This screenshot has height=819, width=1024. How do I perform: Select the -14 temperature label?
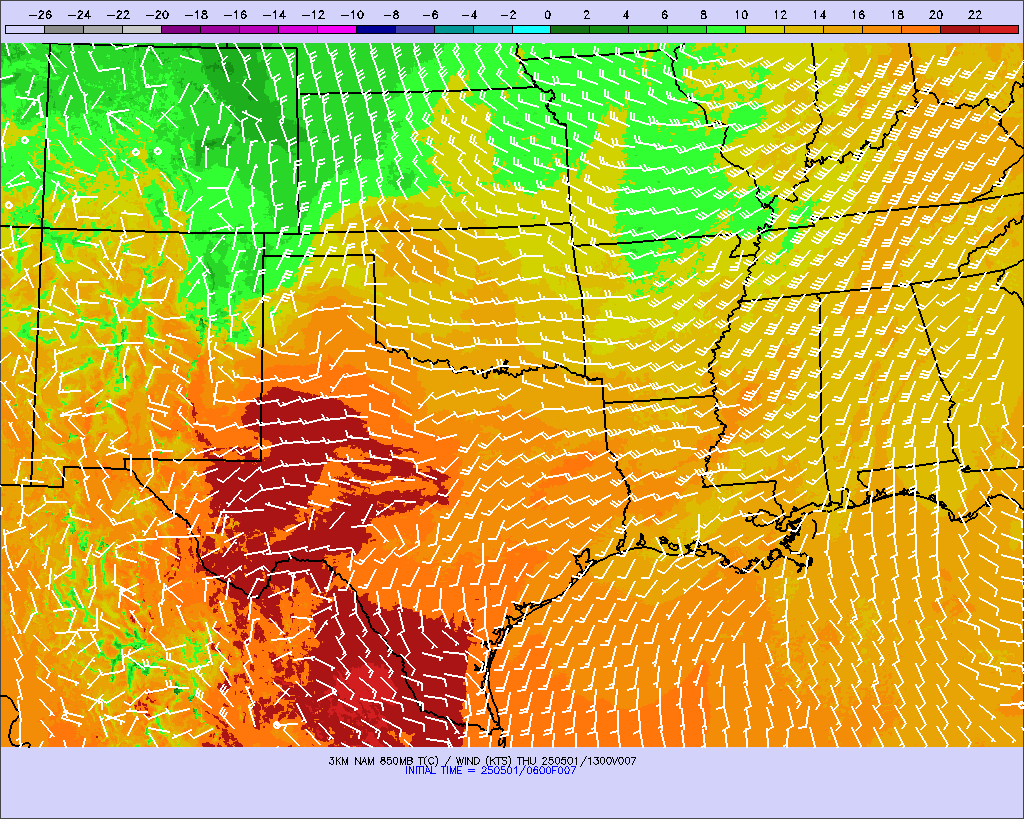tap(274, 14)
